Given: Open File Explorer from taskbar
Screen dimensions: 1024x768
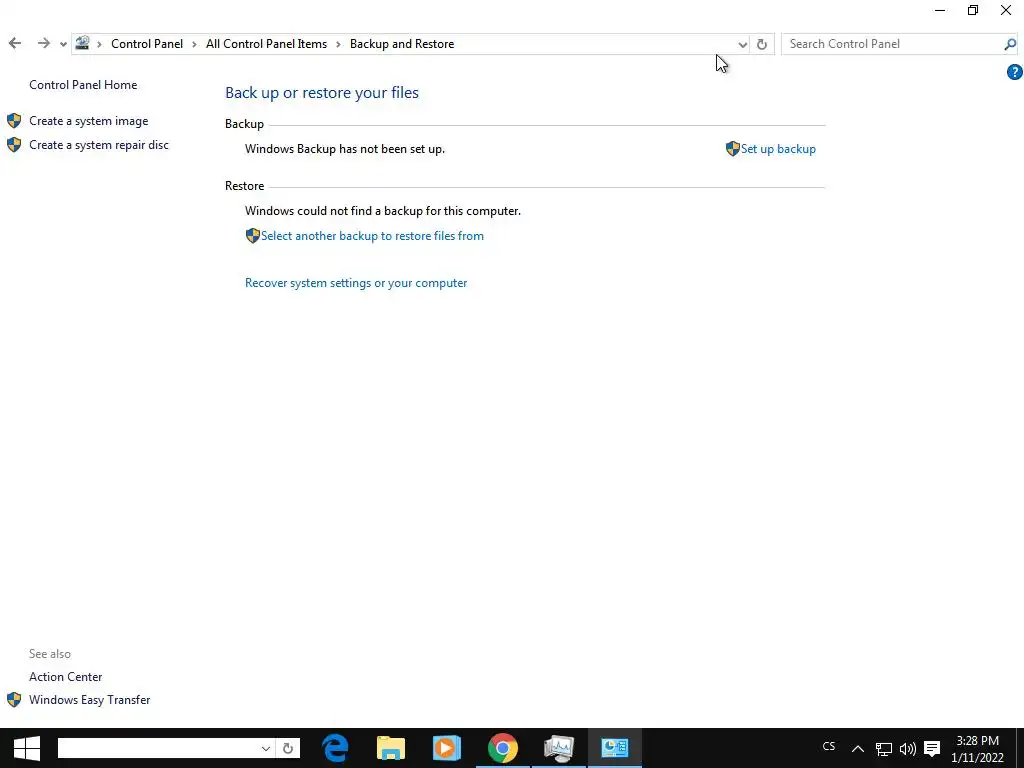Looking at the screenshot, I should [x=391, y=748].
